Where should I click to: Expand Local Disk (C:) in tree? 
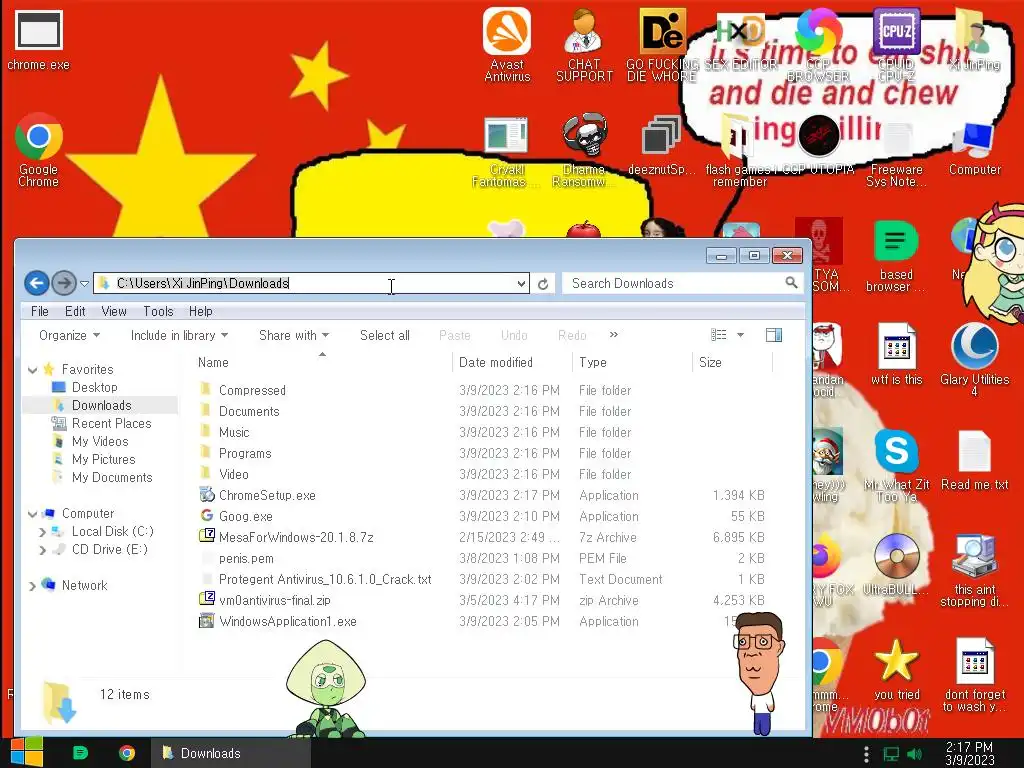42,532
